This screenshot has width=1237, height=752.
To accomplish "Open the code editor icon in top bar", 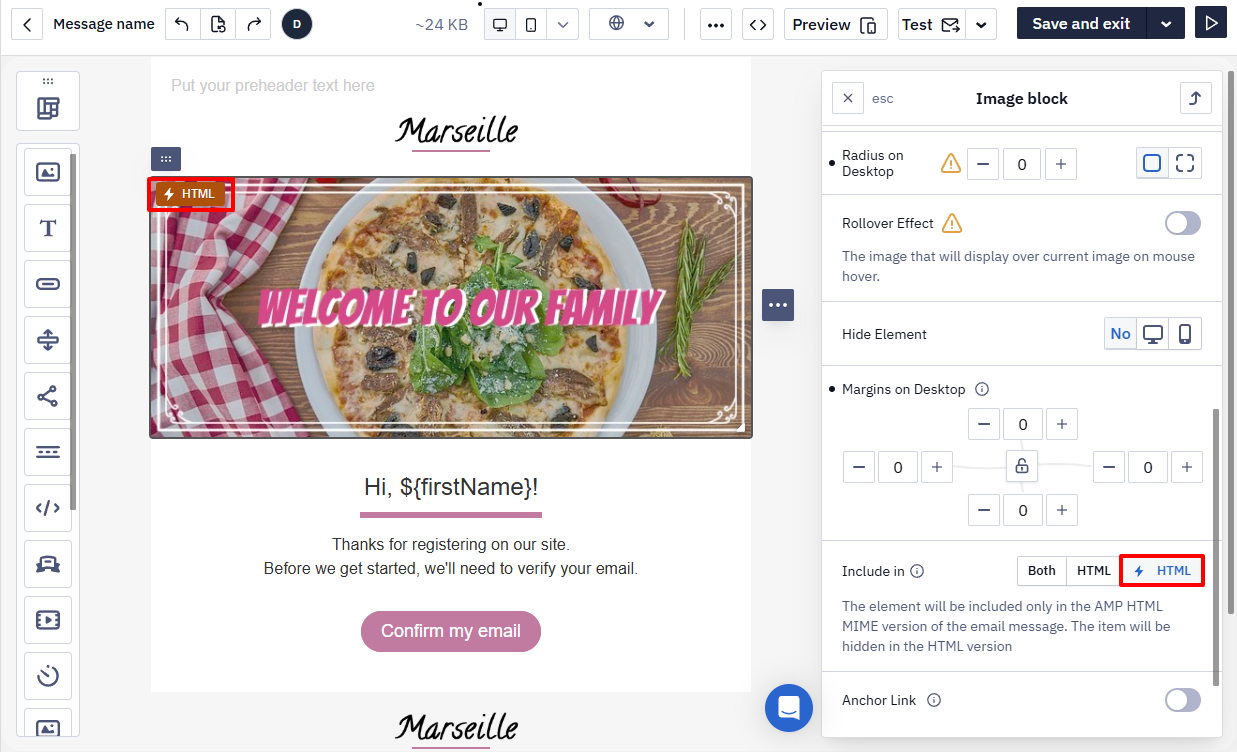I will coord(758,24).
